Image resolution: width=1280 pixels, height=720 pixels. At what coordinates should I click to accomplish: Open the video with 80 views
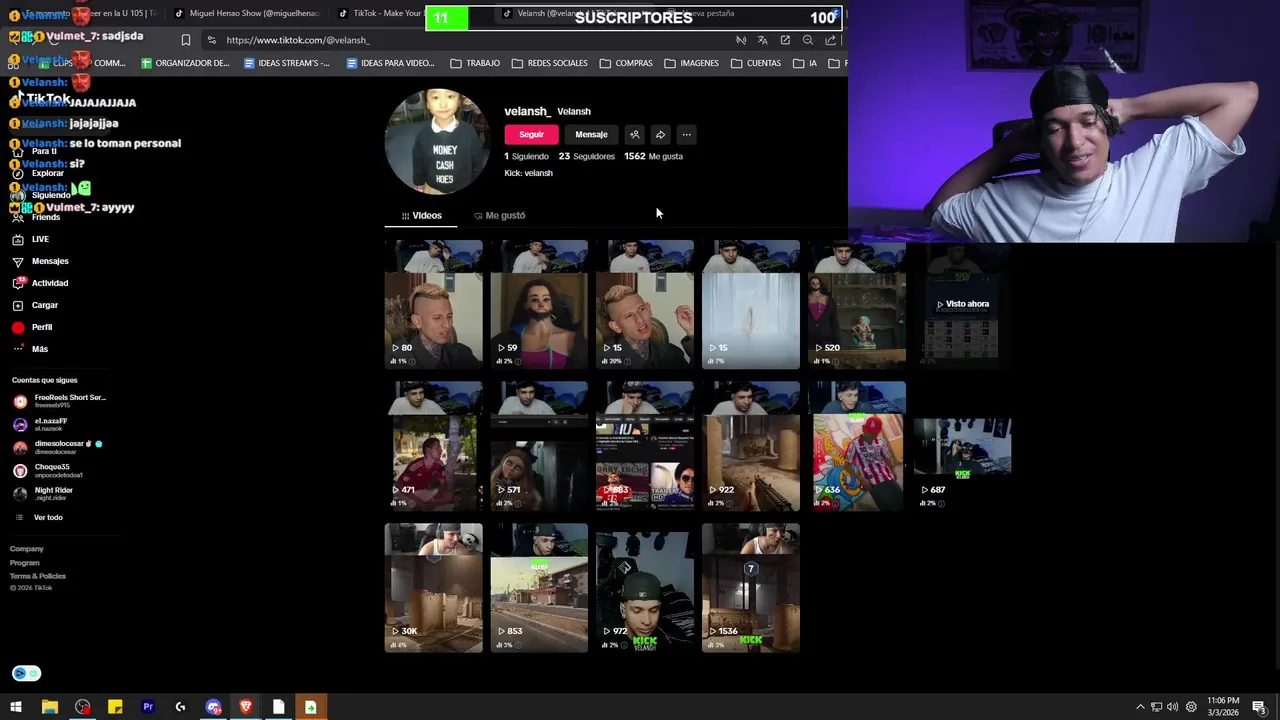(x=433, y=304)
